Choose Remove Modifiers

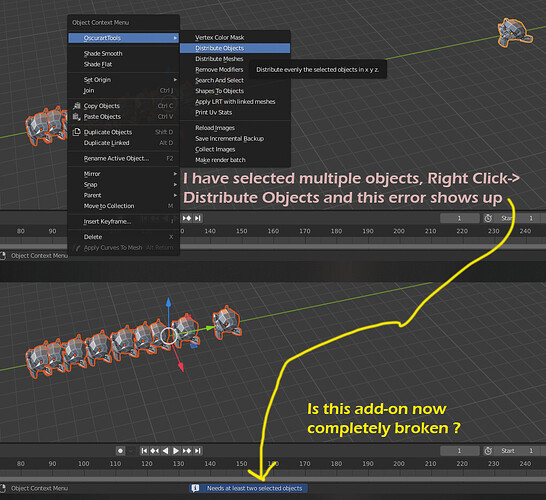pos(219,70)
